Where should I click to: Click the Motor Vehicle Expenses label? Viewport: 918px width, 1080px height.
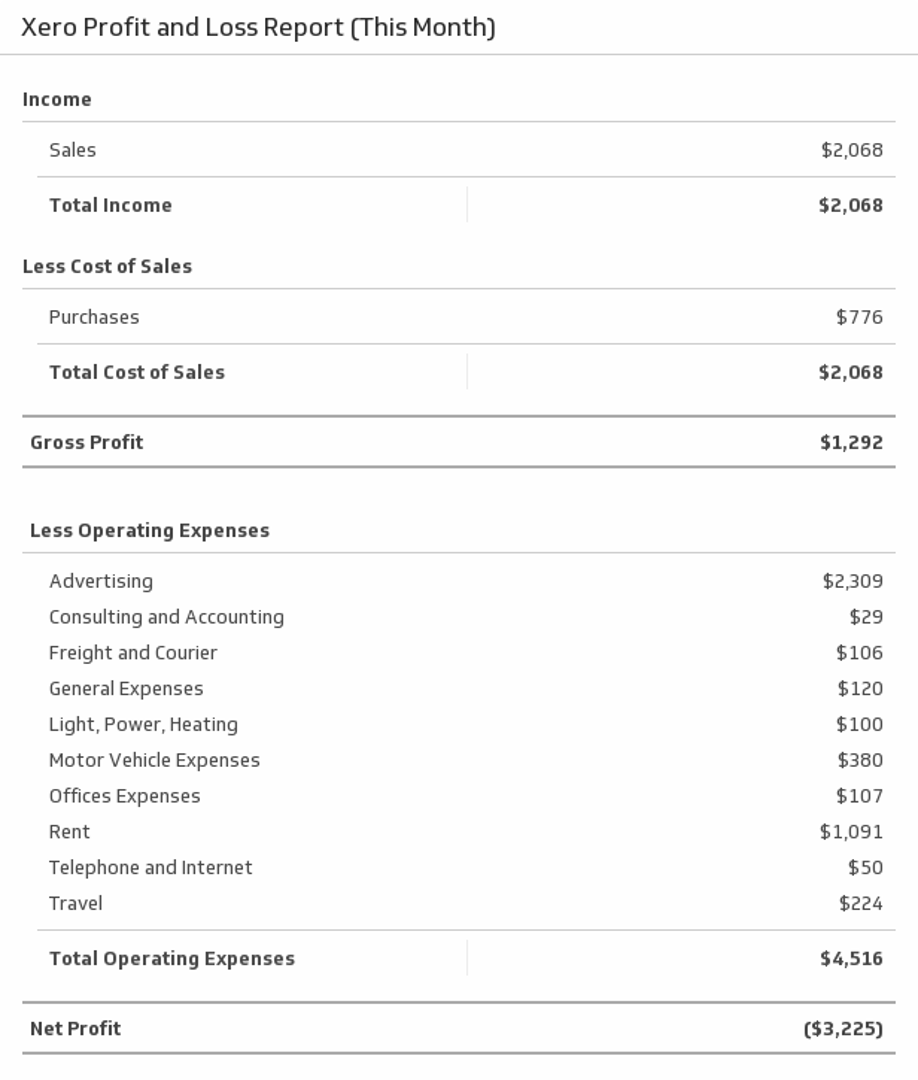154,760
